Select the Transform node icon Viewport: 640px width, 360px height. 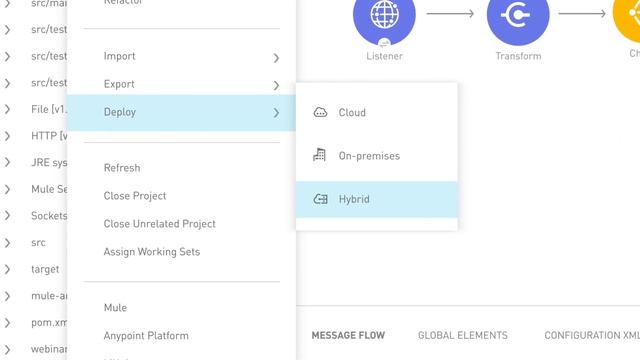tap(518, 16)
